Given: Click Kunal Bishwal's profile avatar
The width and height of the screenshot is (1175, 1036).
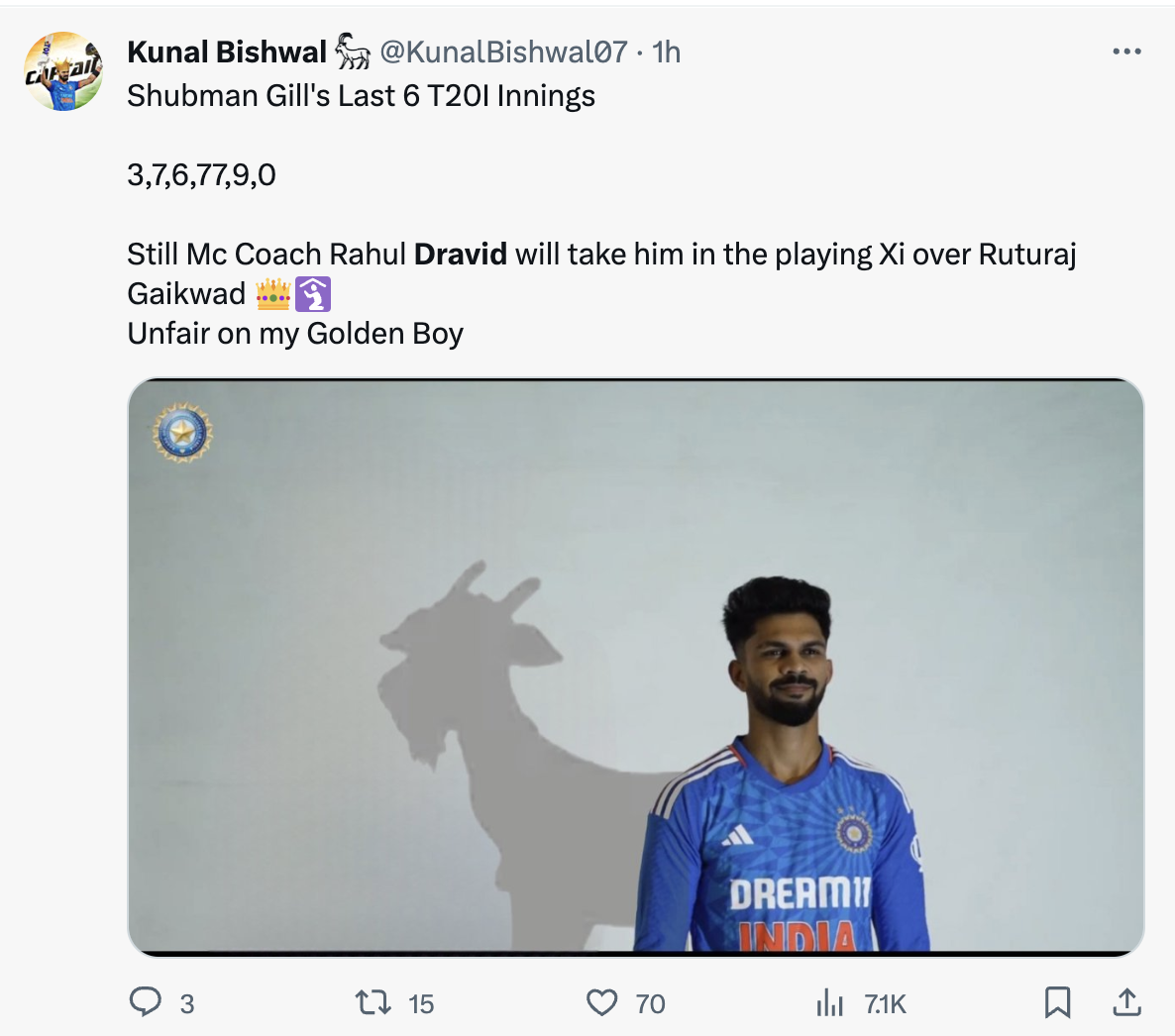Looking at the screenshot, I should click(63, 71).
